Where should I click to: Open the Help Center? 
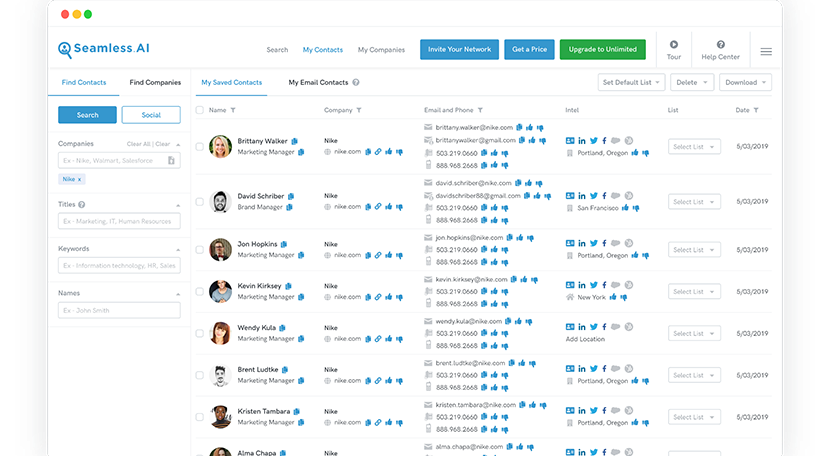click(720, 50)
